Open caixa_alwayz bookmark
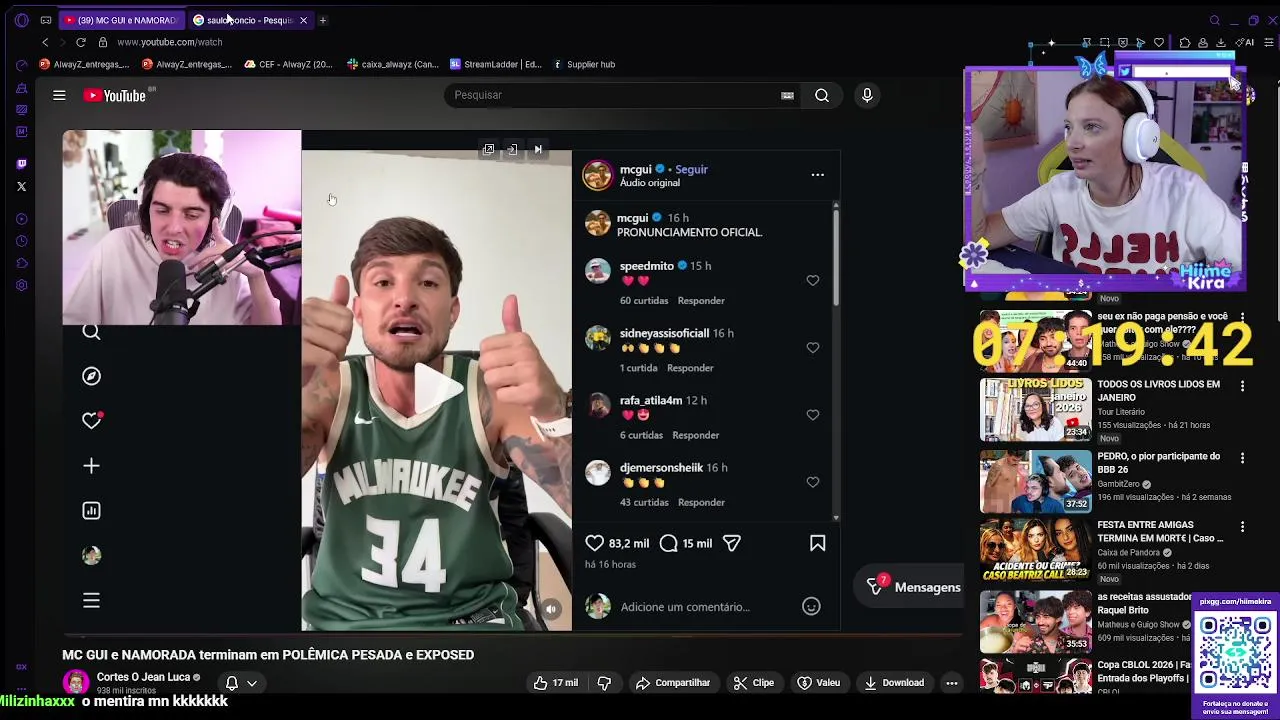The height and width of the screenshot is (720, 1280). 392,64
